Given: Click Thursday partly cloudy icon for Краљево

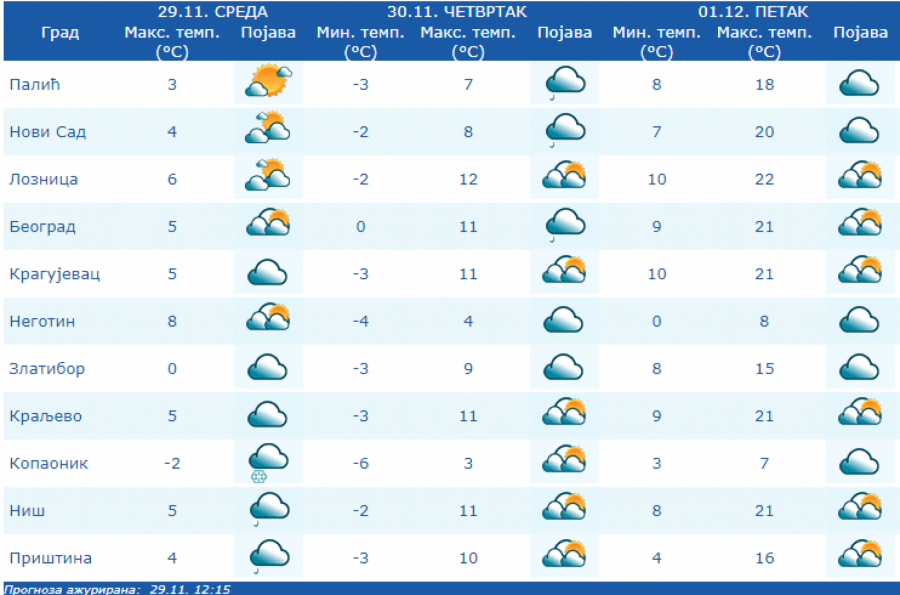Looking at the screenshot, I should click(564, 415).
